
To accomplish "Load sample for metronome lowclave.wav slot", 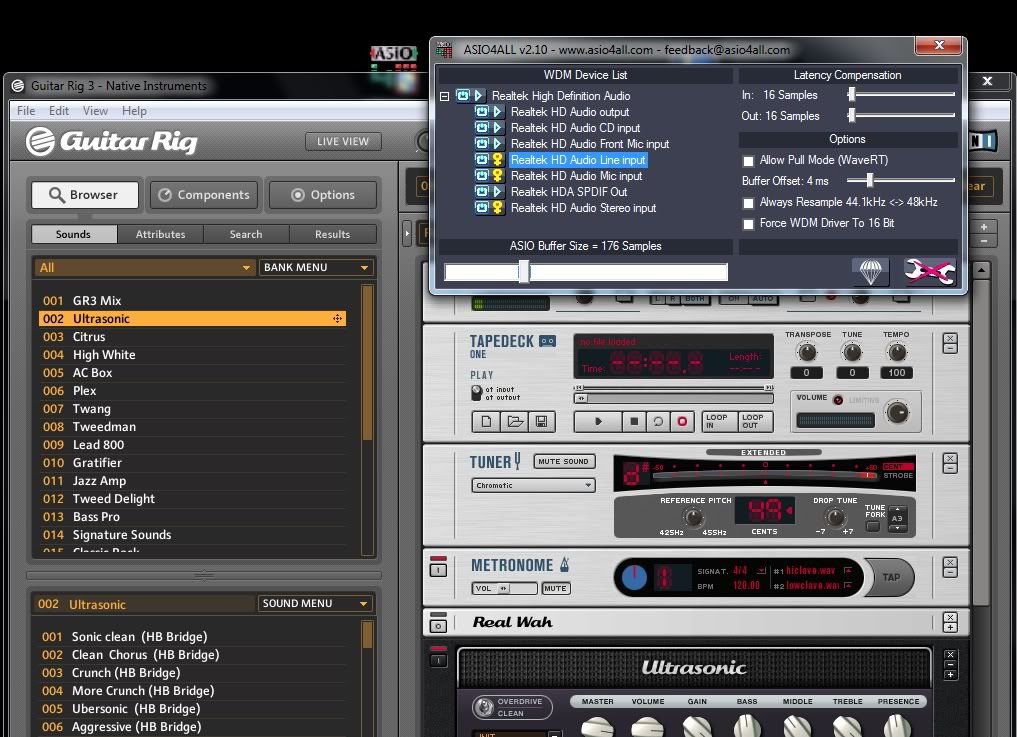I will pyautogui.click(x=847, y=585).
